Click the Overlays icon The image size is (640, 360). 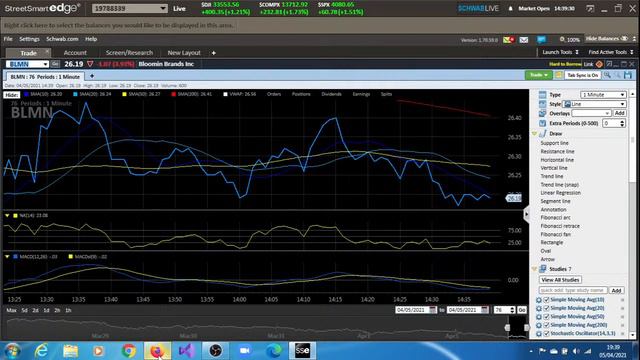pyautogui.click(x=542, y=113)
